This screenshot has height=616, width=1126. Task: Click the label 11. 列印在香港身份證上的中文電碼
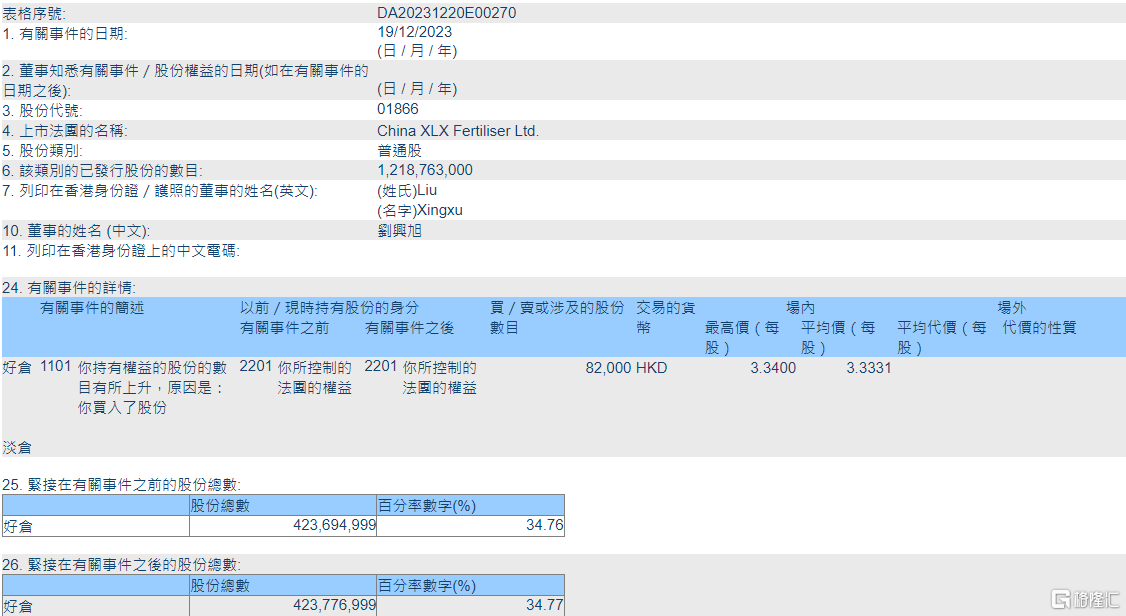coord(121,251)
